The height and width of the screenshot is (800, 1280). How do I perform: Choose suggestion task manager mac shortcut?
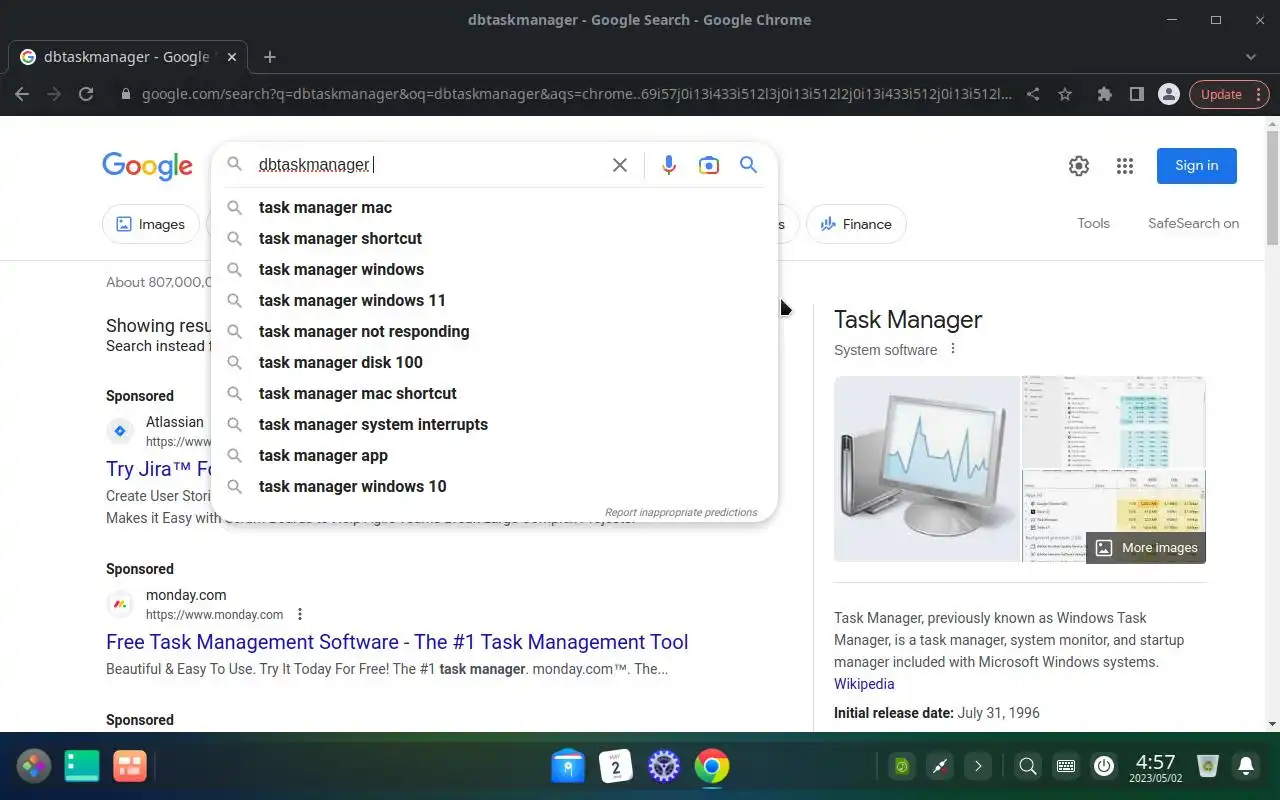coord(494,393)
